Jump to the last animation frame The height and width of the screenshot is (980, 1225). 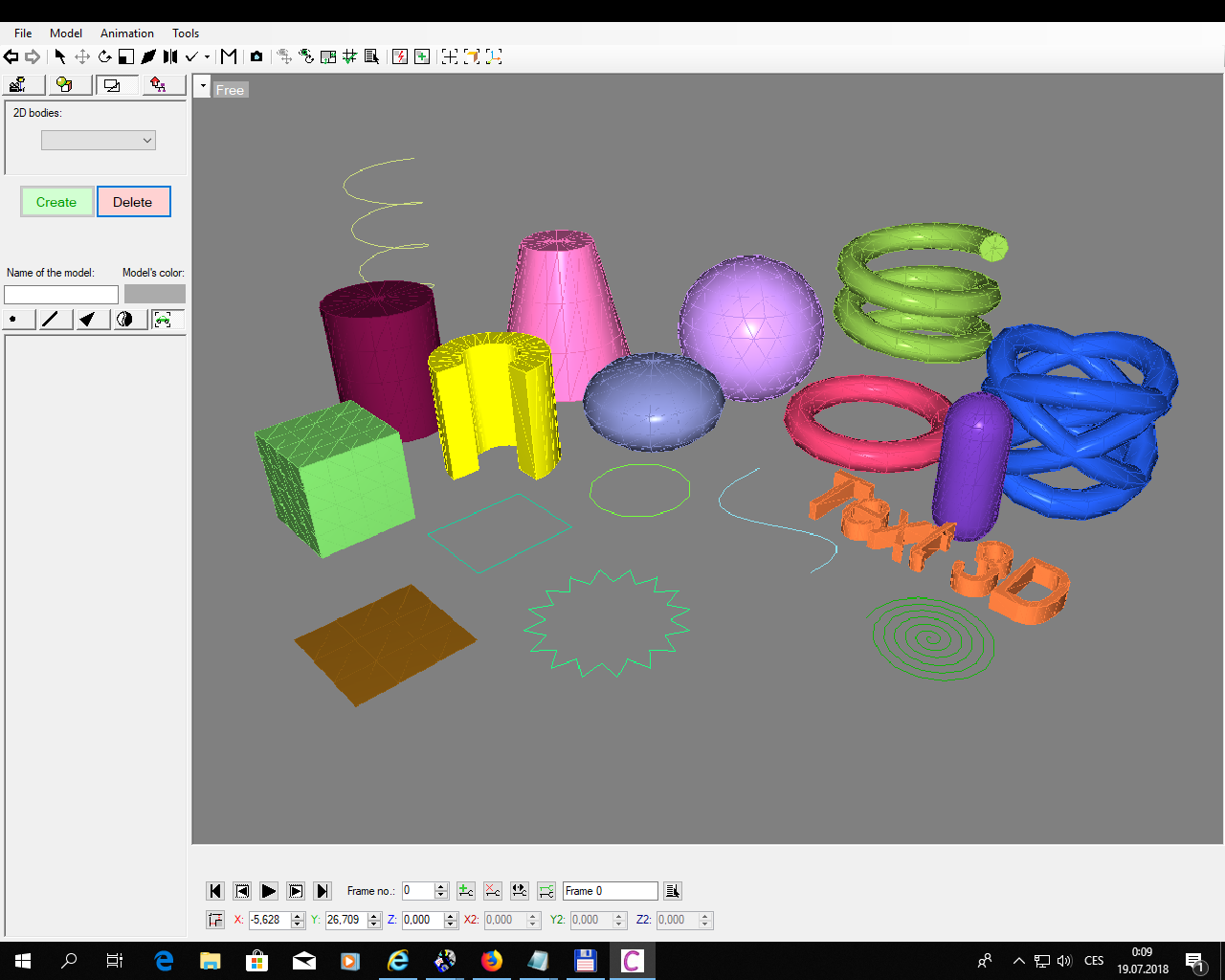(323, 891)
